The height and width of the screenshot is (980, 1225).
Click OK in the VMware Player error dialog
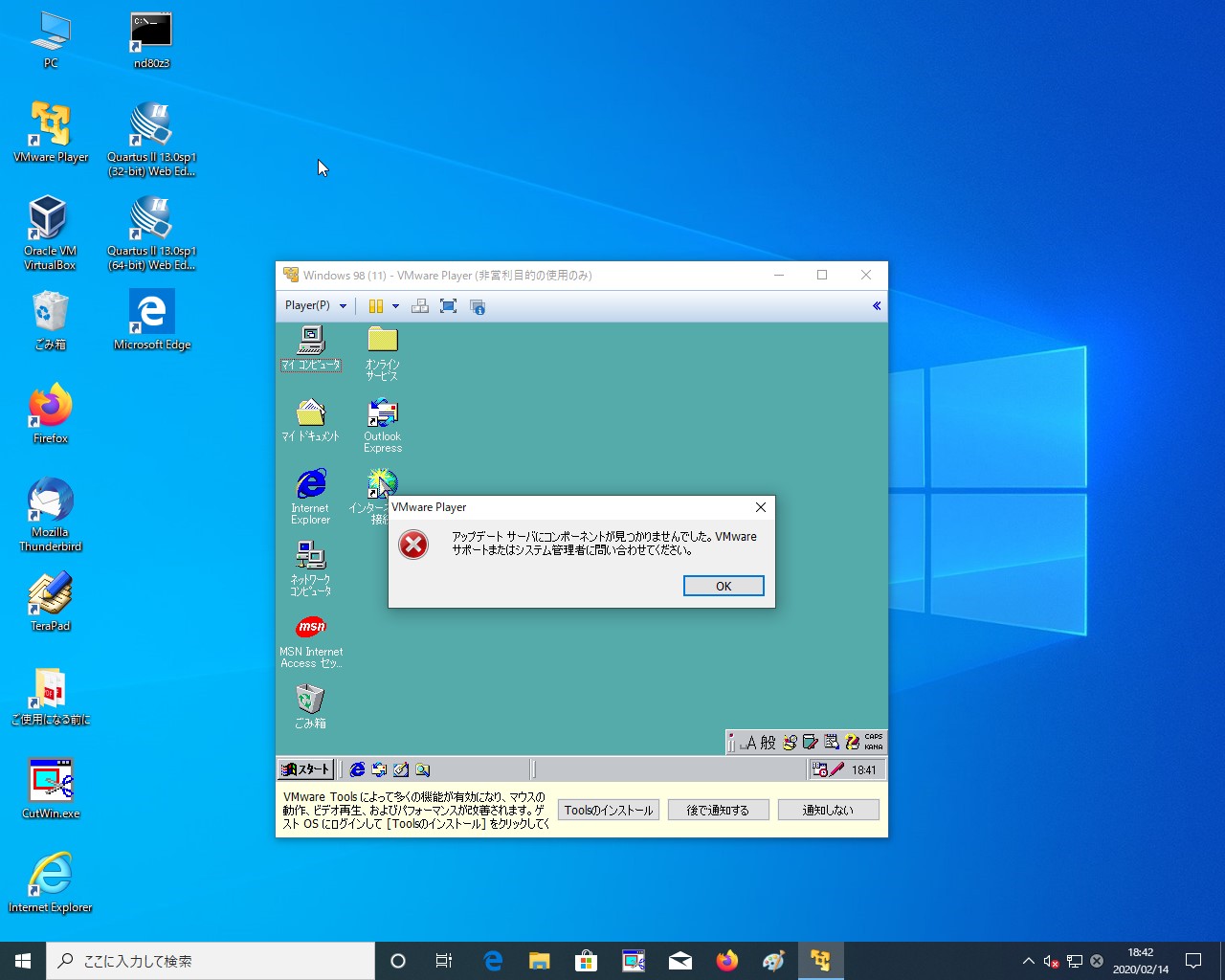coord(724,586)
